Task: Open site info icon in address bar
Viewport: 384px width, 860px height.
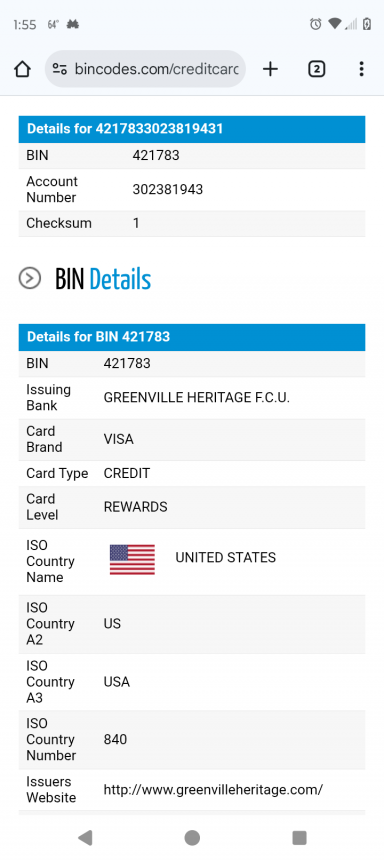Action: point(59,69)
